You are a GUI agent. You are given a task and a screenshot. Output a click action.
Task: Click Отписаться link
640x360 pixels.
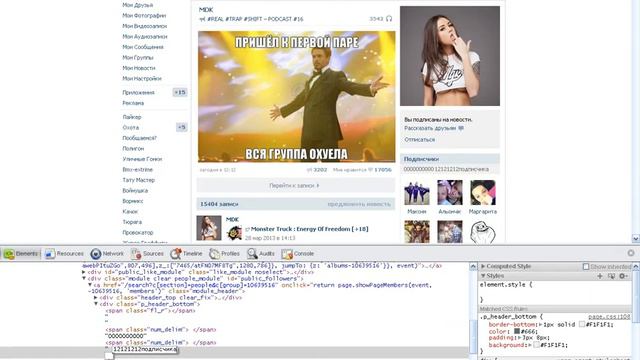point(420,140)
